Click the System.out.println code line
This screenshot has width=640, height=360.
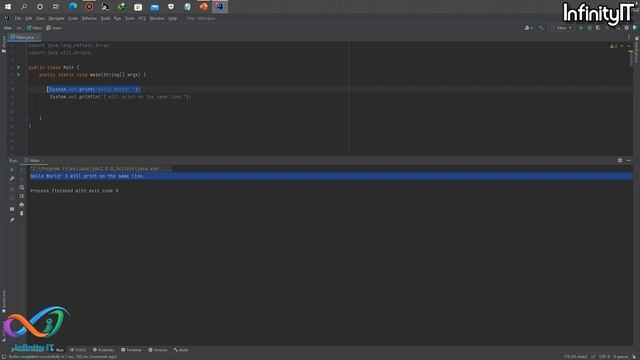[x=120, y=97]
